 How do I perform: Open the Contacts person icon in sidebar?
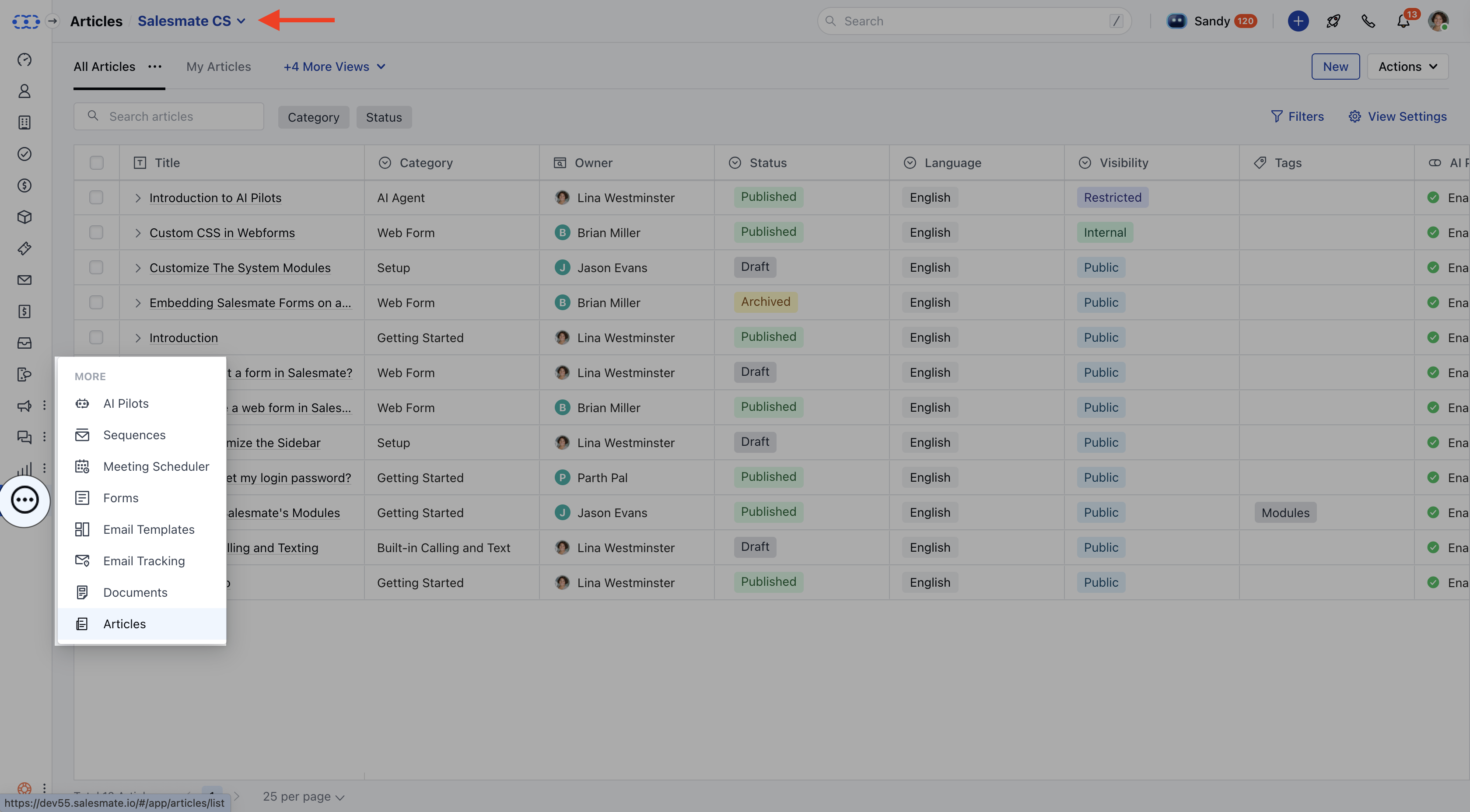point(24,91)
